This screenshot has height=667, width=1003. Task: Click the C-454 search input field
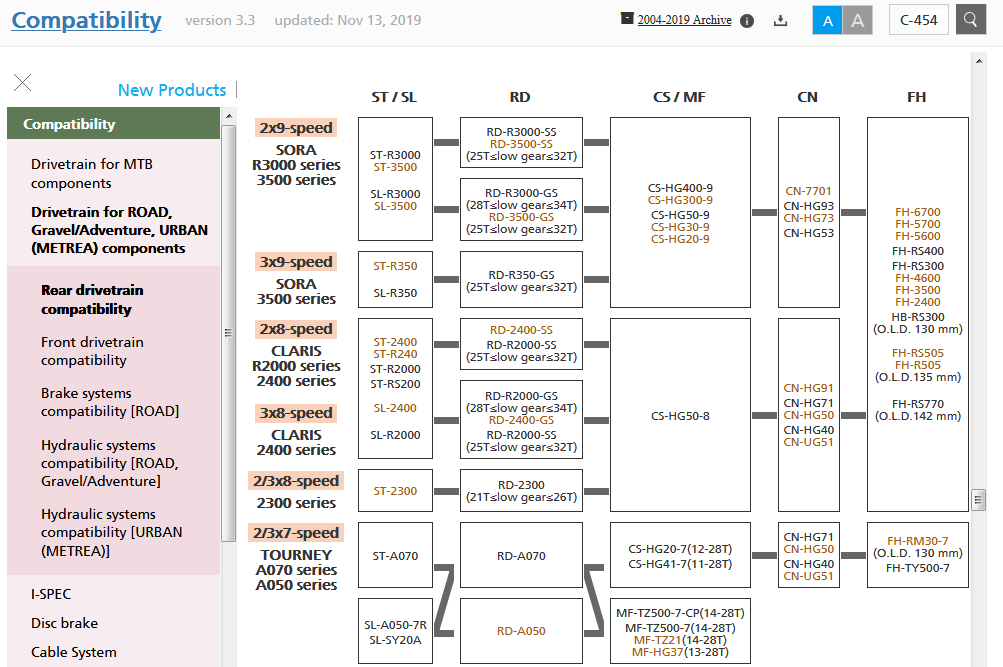tap(918, 20)
